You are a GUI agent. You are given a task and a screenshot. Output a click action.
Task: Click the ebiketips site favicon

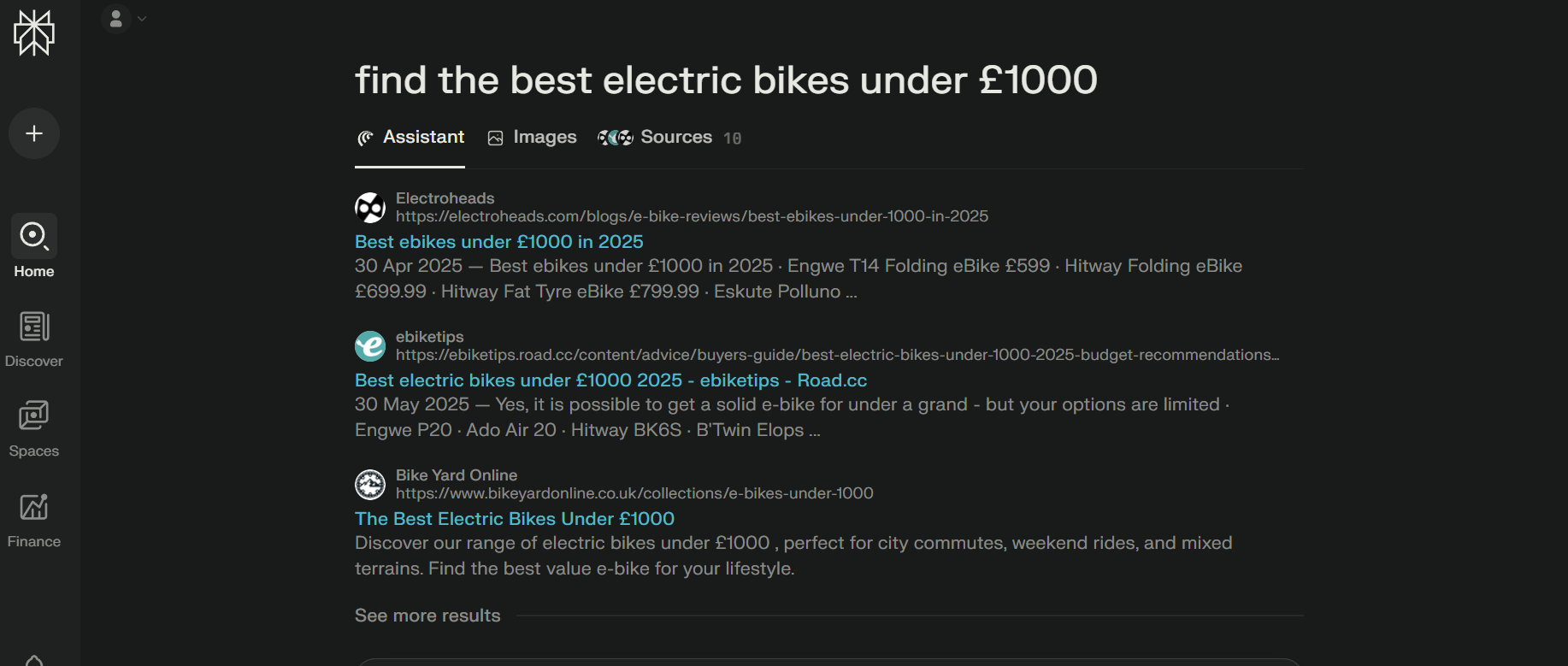coord(370,346)
